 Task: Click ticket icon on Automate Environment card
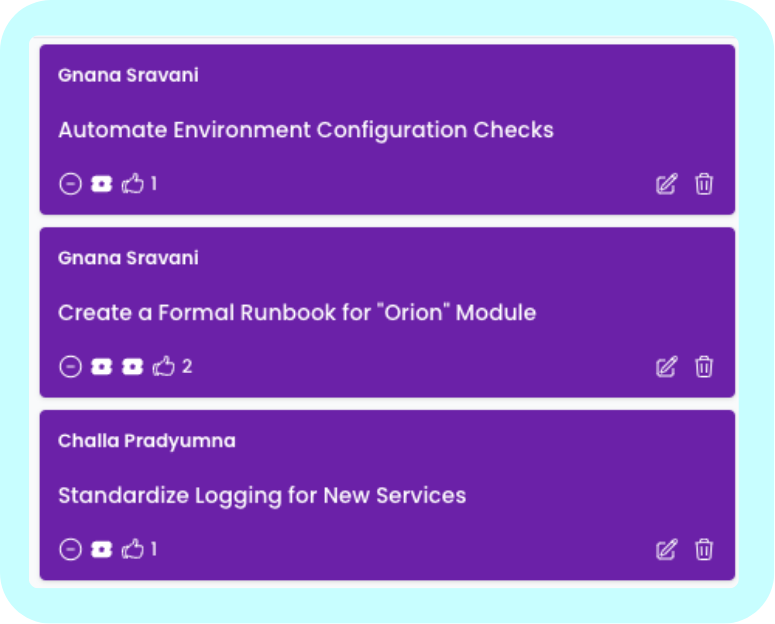[101, 184]
